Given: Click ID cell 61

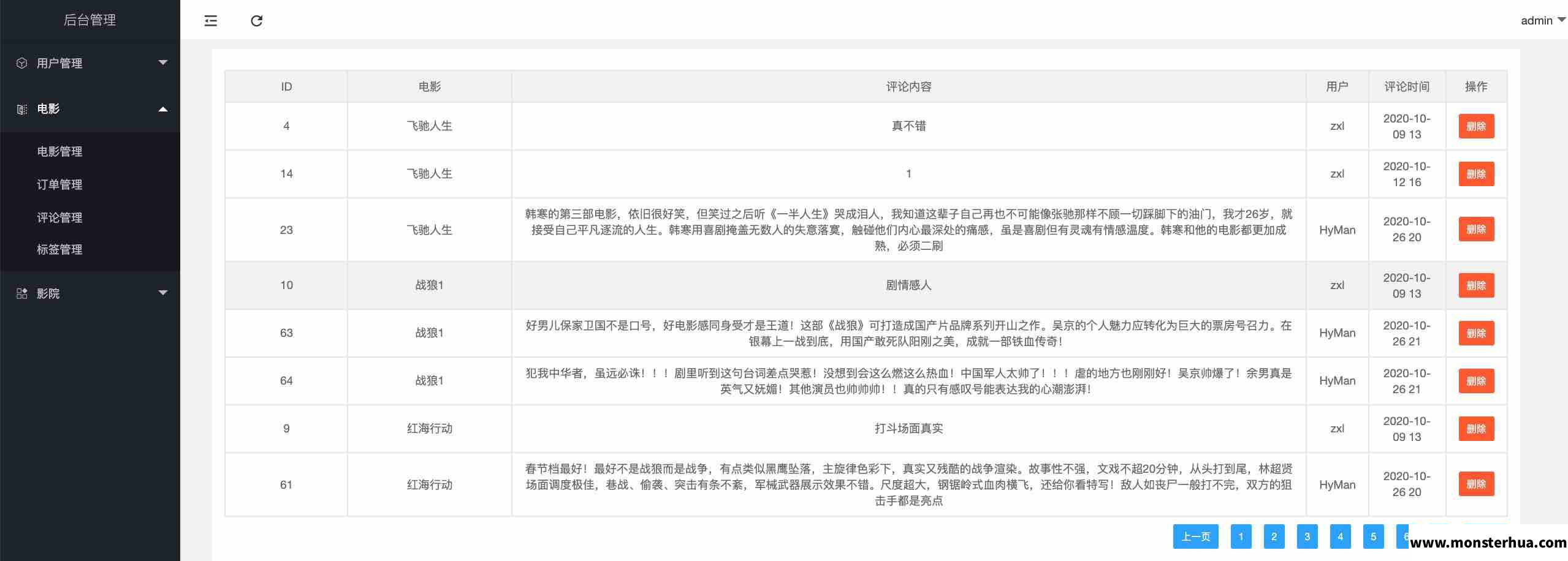Looking at the screenshot, I should pos(286,485).
